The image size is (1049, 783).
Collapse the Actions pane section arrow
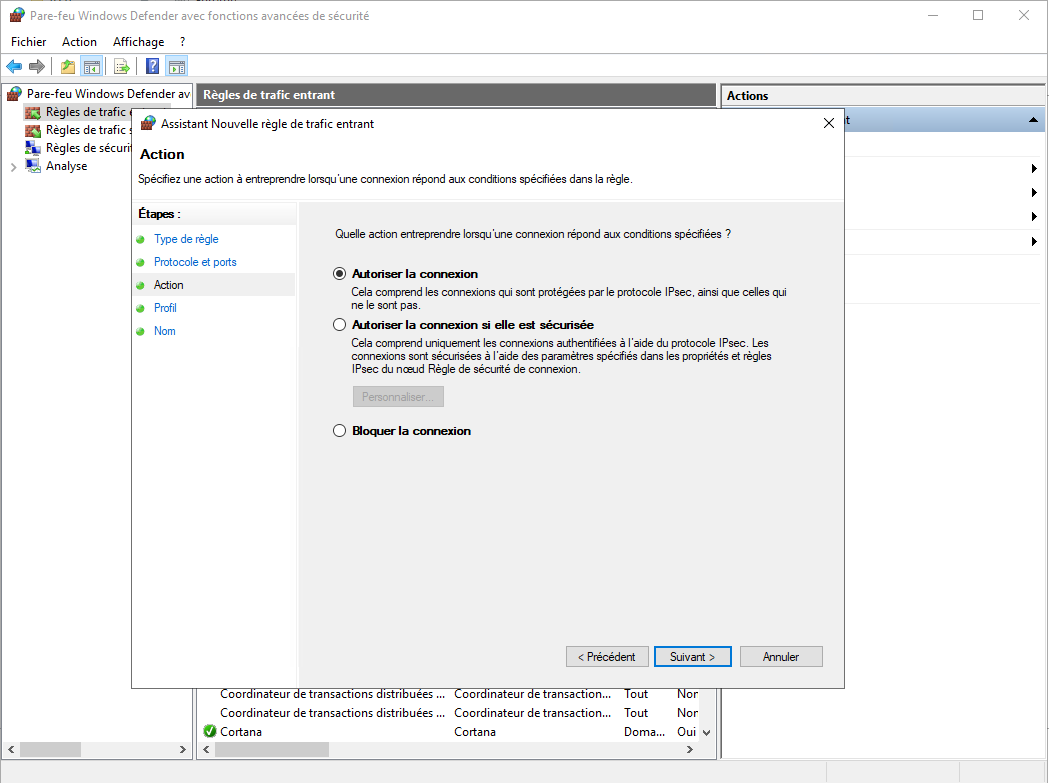point(1034,120)
